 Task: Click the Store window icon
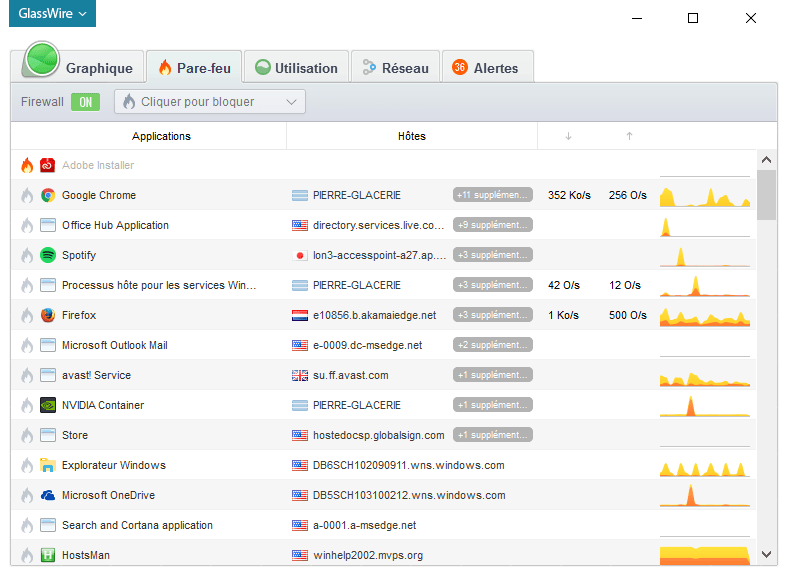click(x=48, y=435)
